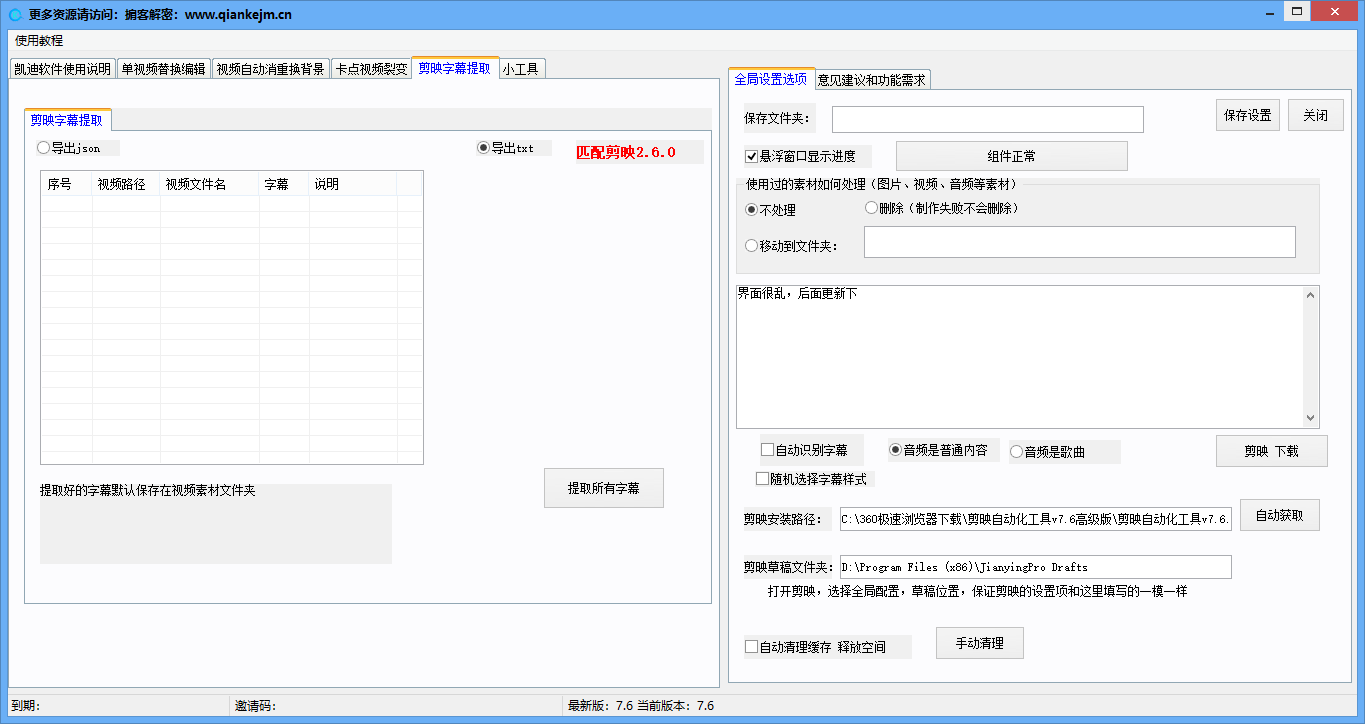Open the 使用教程 menu
The image size is (1365, 724).
pos(37,41)
